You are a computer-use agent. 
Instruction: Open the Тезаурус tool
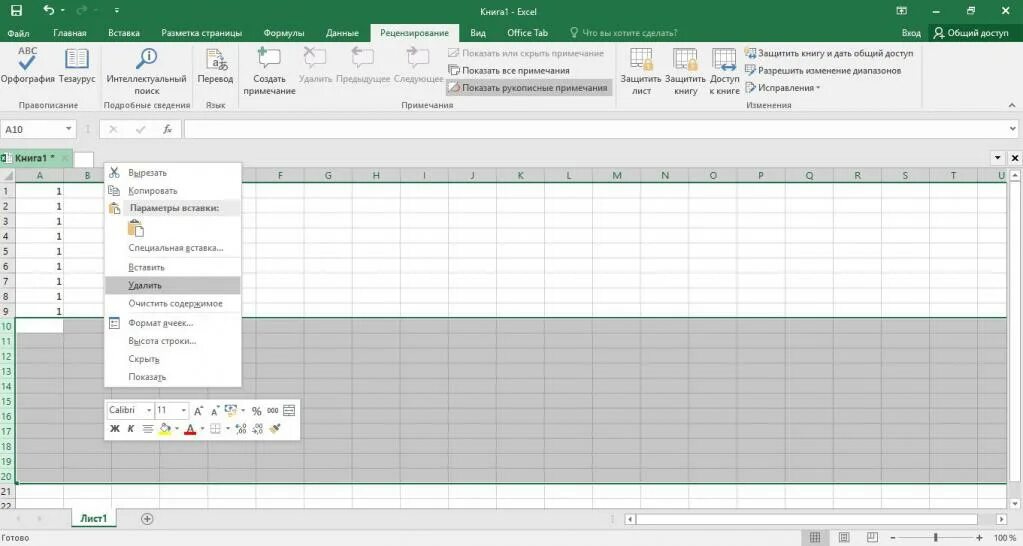click(76, 65)
